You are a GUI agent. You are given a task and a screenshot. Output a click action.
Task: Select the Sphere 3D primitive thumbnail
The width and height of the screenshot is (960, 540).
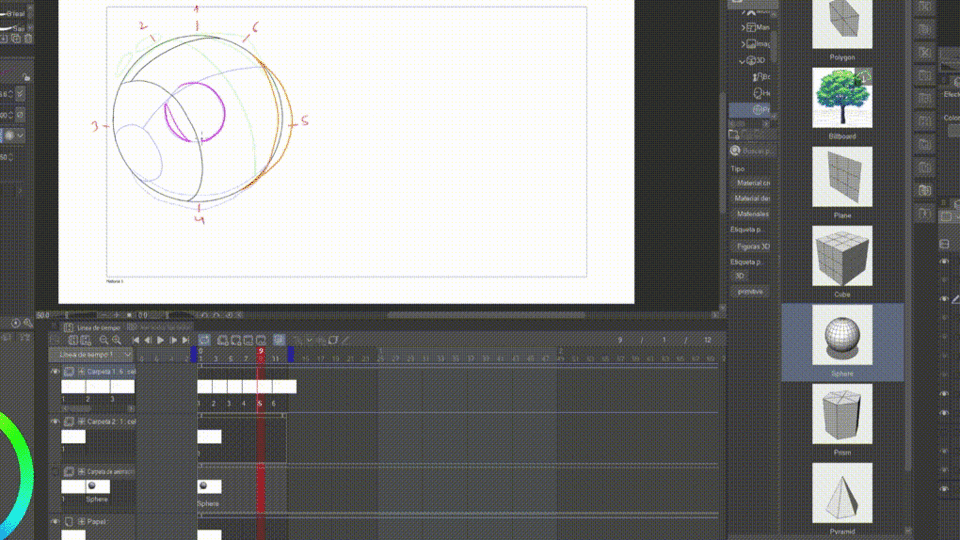[842, 336]
